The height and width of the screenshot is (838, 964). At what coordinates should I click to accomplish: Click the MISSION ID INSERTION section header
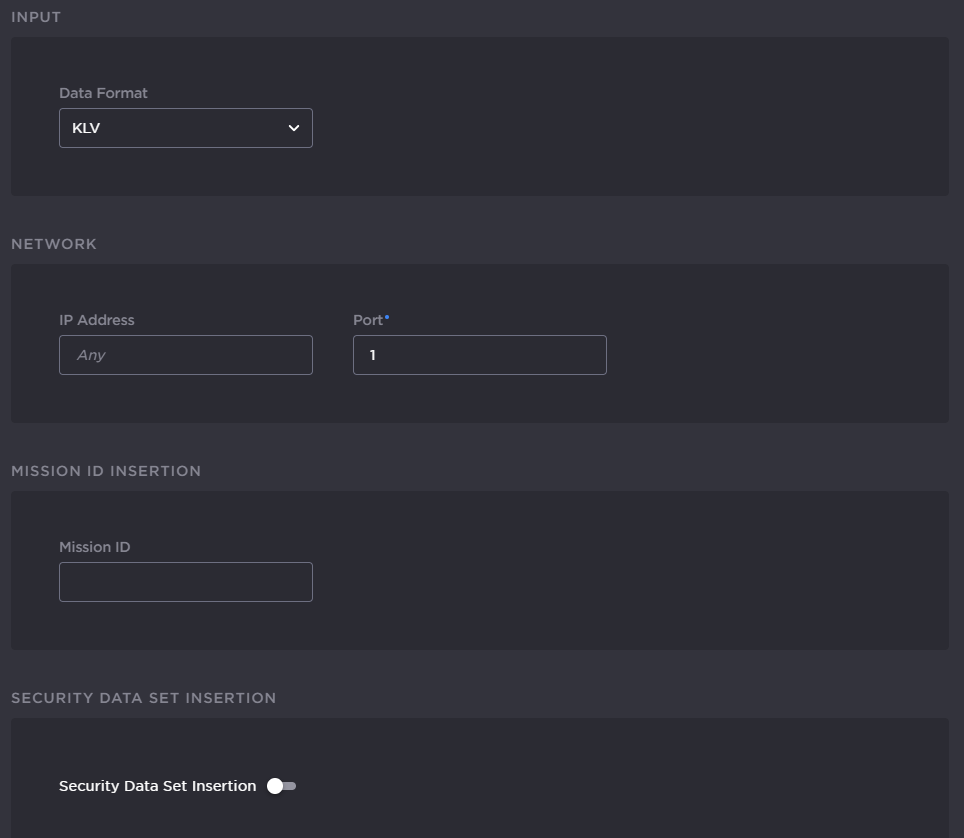pos(106,471)
